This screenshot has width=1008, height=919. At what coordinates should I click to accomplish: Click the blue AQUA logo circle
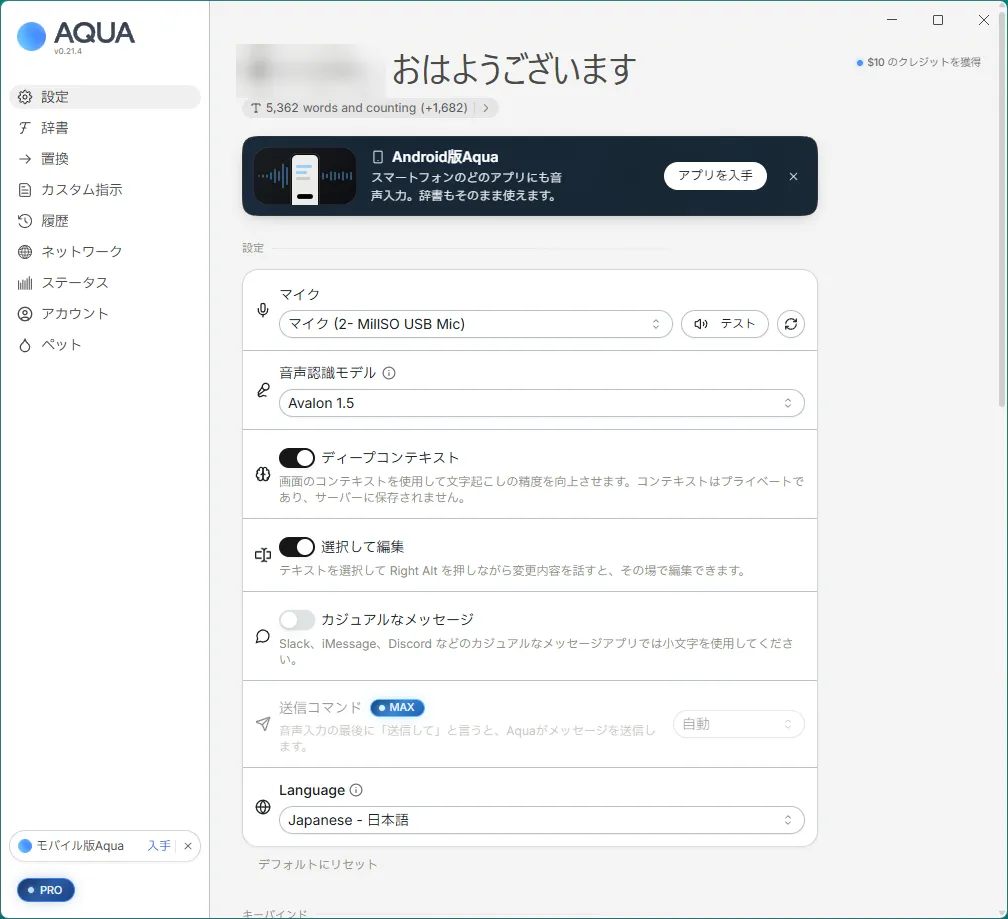[31, 36]
